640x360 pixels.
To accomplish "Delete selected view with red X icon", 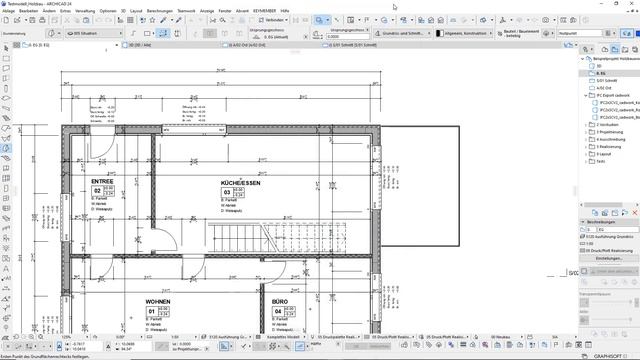I will tap(635, 213).
